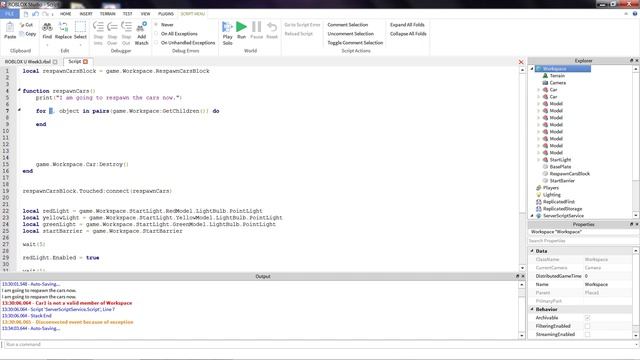This screenshot has height=360, width=640.
Task: Click Uncomment Selection
Action: coord(350,34)
